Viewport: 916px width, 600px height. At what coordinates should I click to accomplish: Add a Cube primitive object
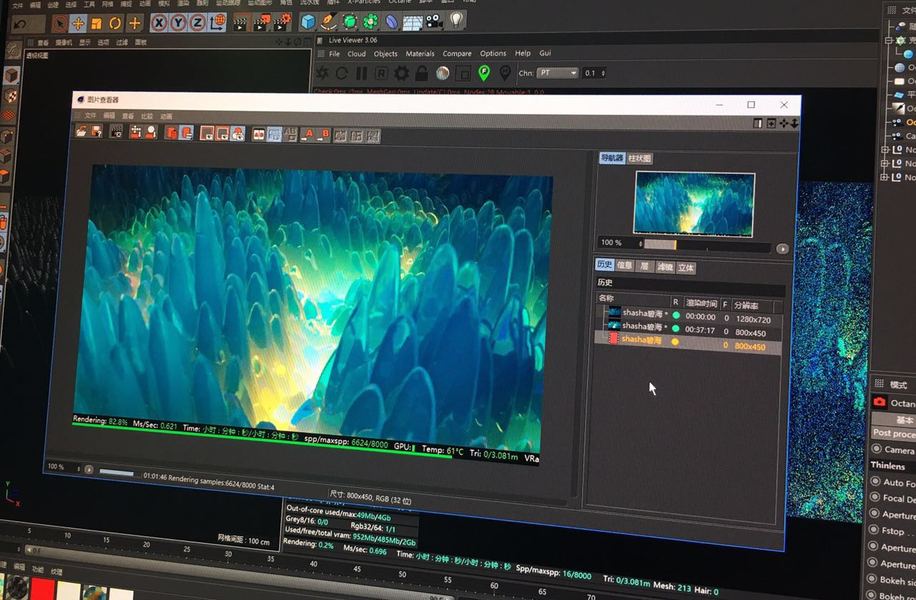pyautogui.click(x=308, y=22)
